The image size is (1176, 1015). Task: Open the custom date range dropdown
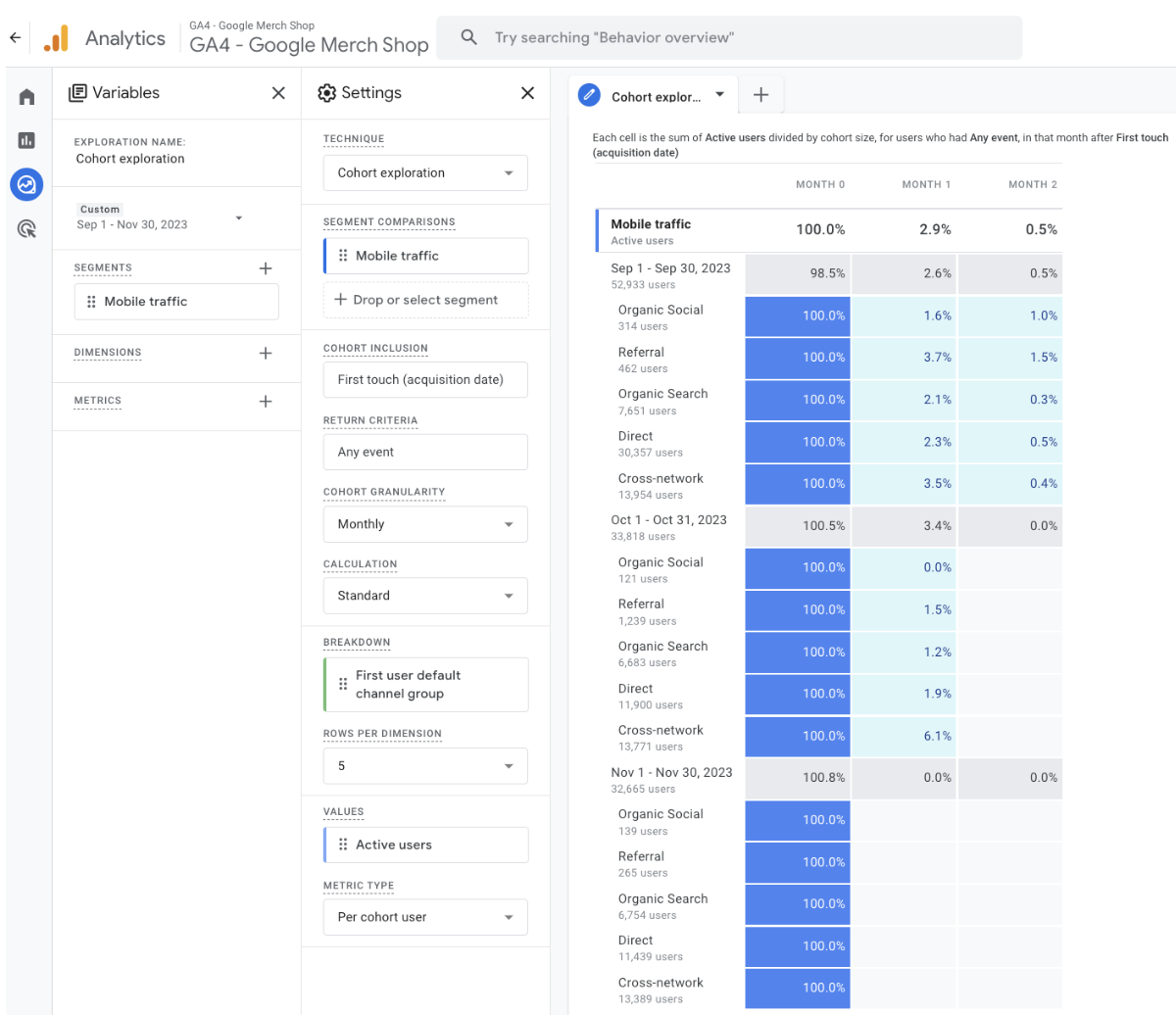click(x=239, y=217)
